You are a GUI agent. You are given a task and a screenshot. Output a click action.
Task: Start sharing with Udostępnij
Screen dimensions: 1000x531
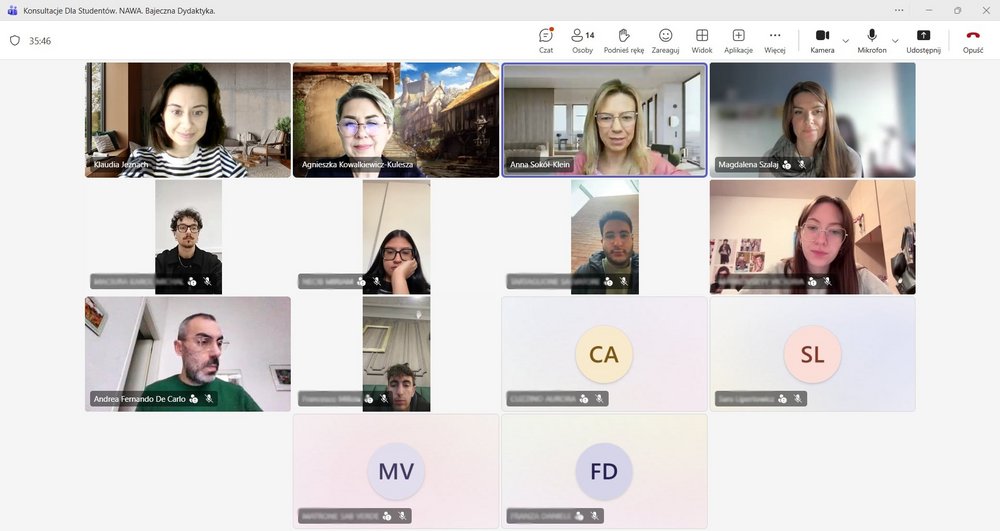click(x=923, y=41)
